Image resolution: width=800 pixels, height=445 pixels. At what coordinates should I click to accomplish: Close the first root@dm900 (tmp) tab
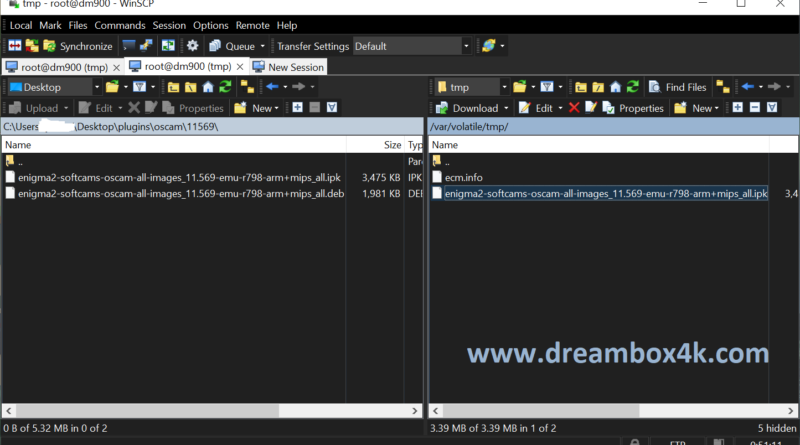pyautogui.click(x=116, y=67)
